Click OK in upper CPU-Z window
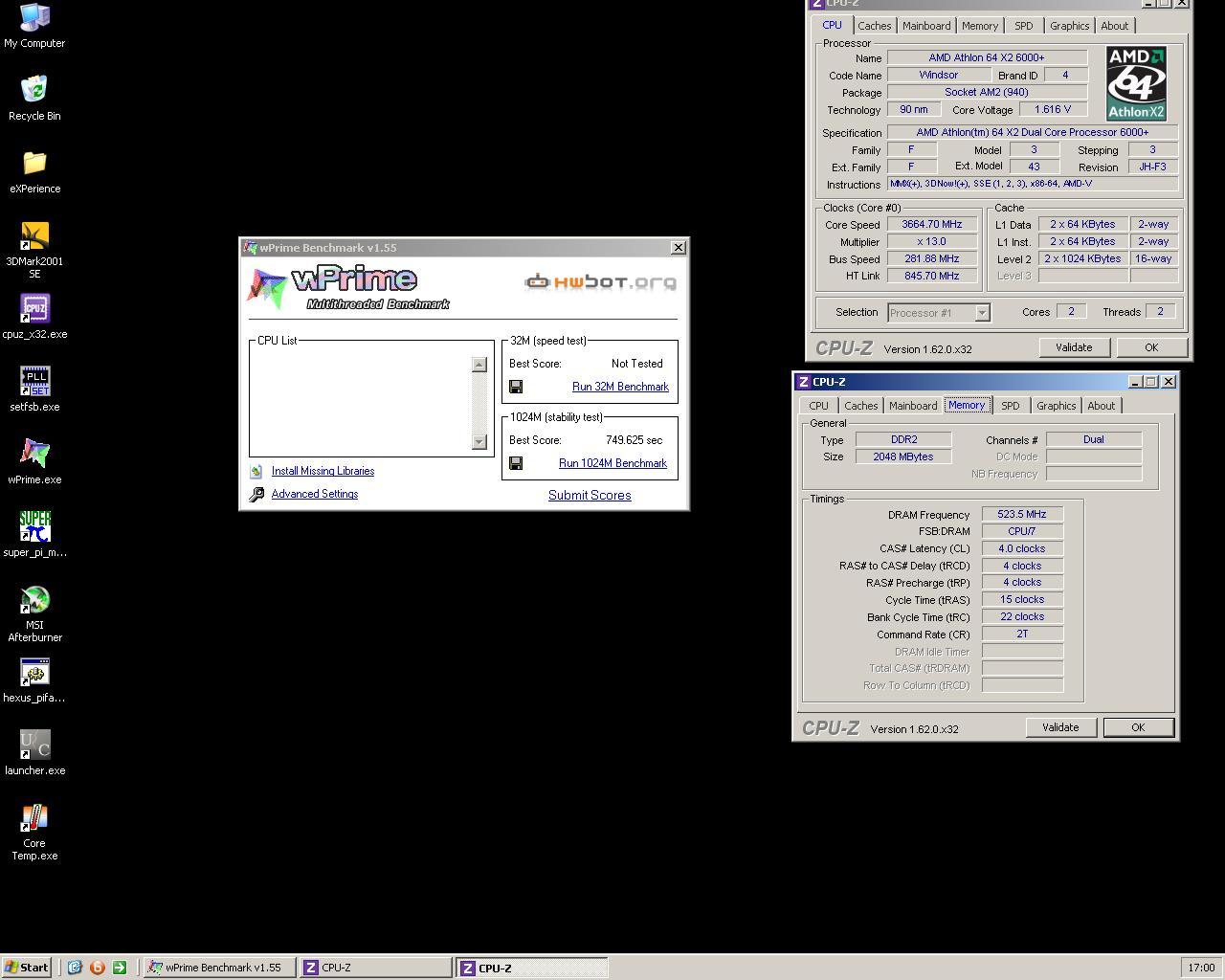The height and width of the screenshot is (980, 1225). coord(1151,347)
